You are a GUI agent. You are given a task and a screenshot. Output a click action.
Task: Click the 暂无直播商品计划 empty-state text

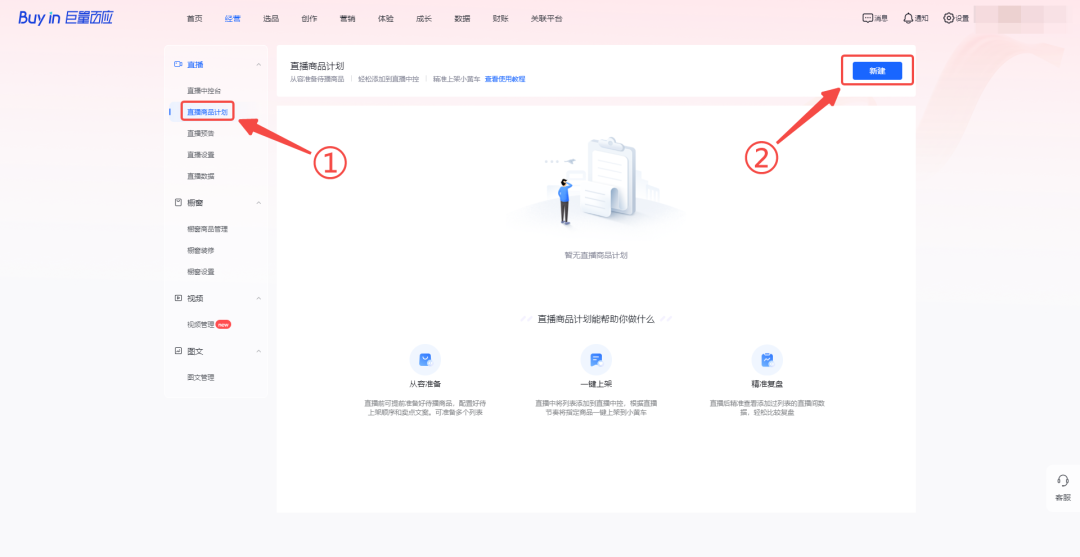tap(596, 255)
